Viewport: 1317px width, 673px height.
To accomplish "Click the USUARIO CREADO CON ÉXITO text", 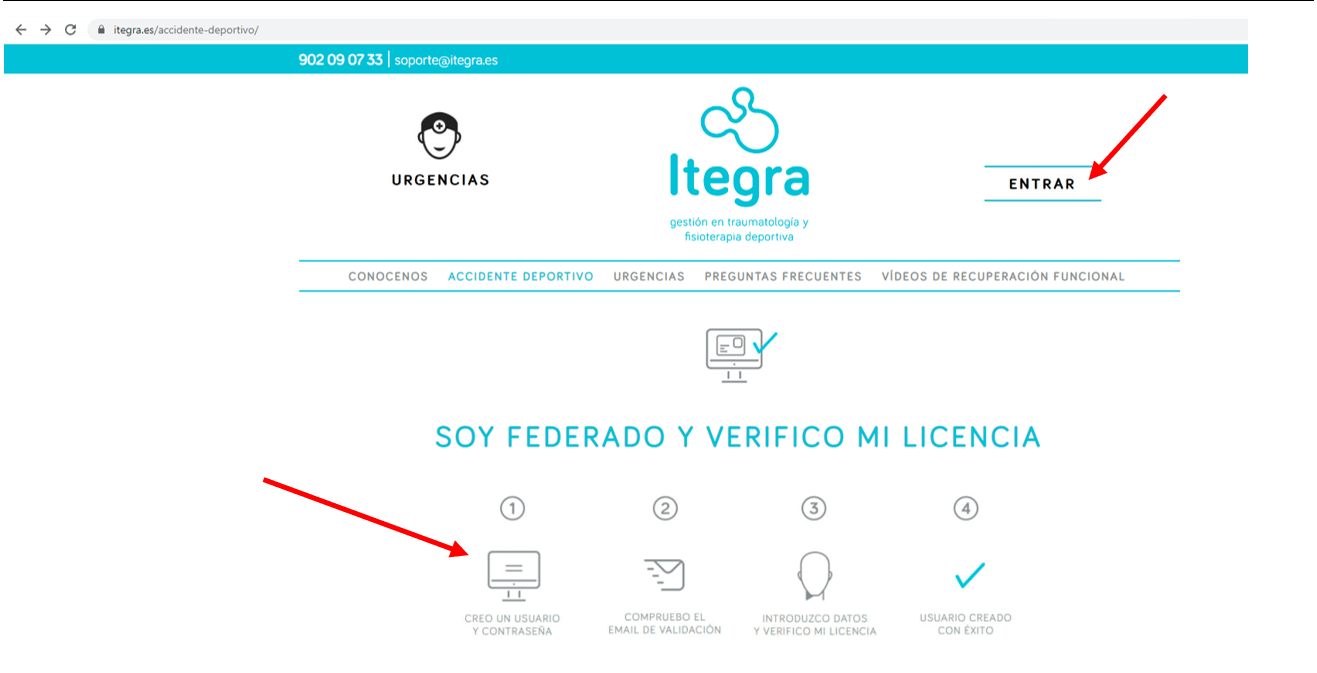I will coord(966,624).
